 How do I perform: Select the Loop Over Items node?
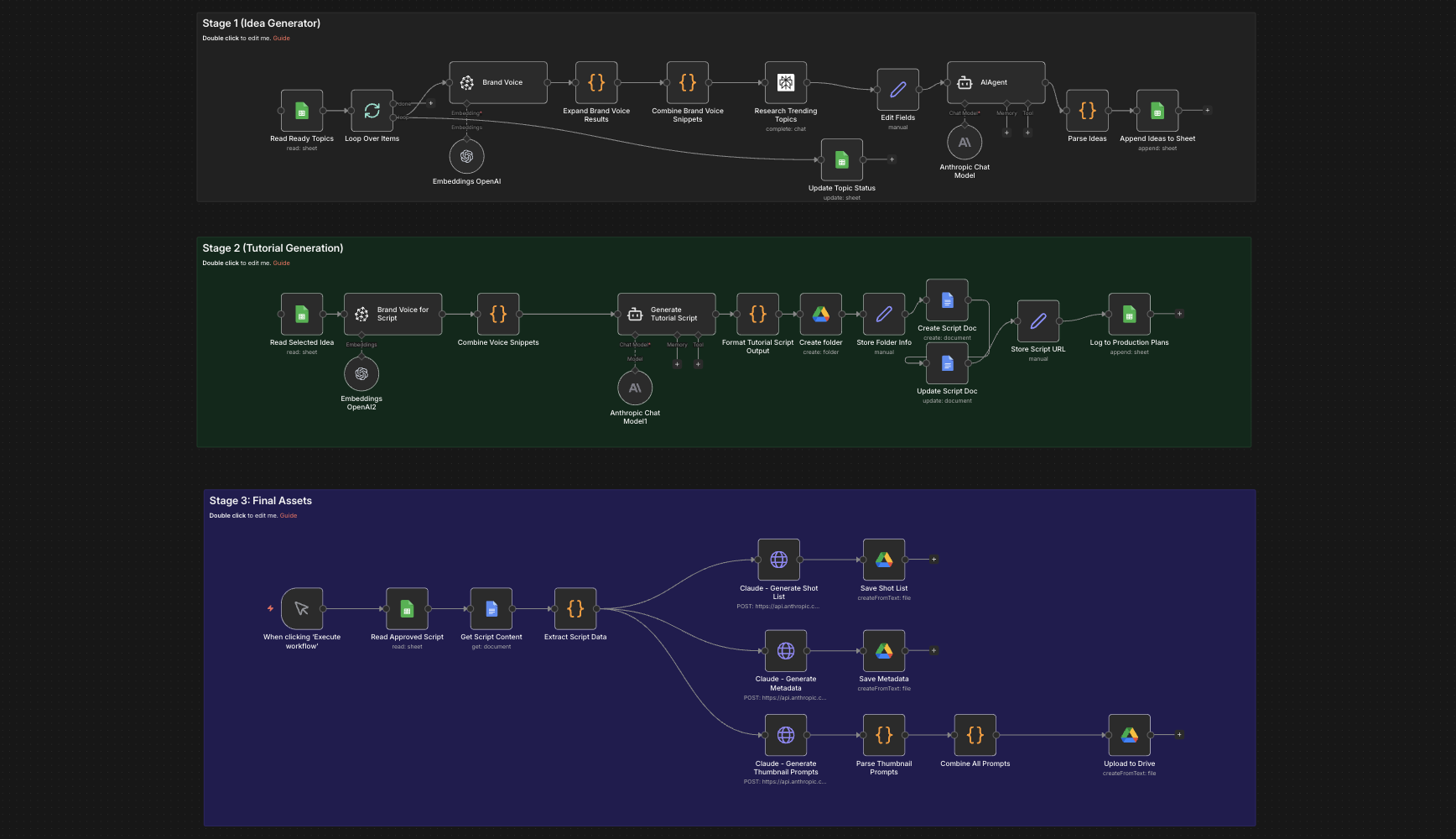coord(372,111)
